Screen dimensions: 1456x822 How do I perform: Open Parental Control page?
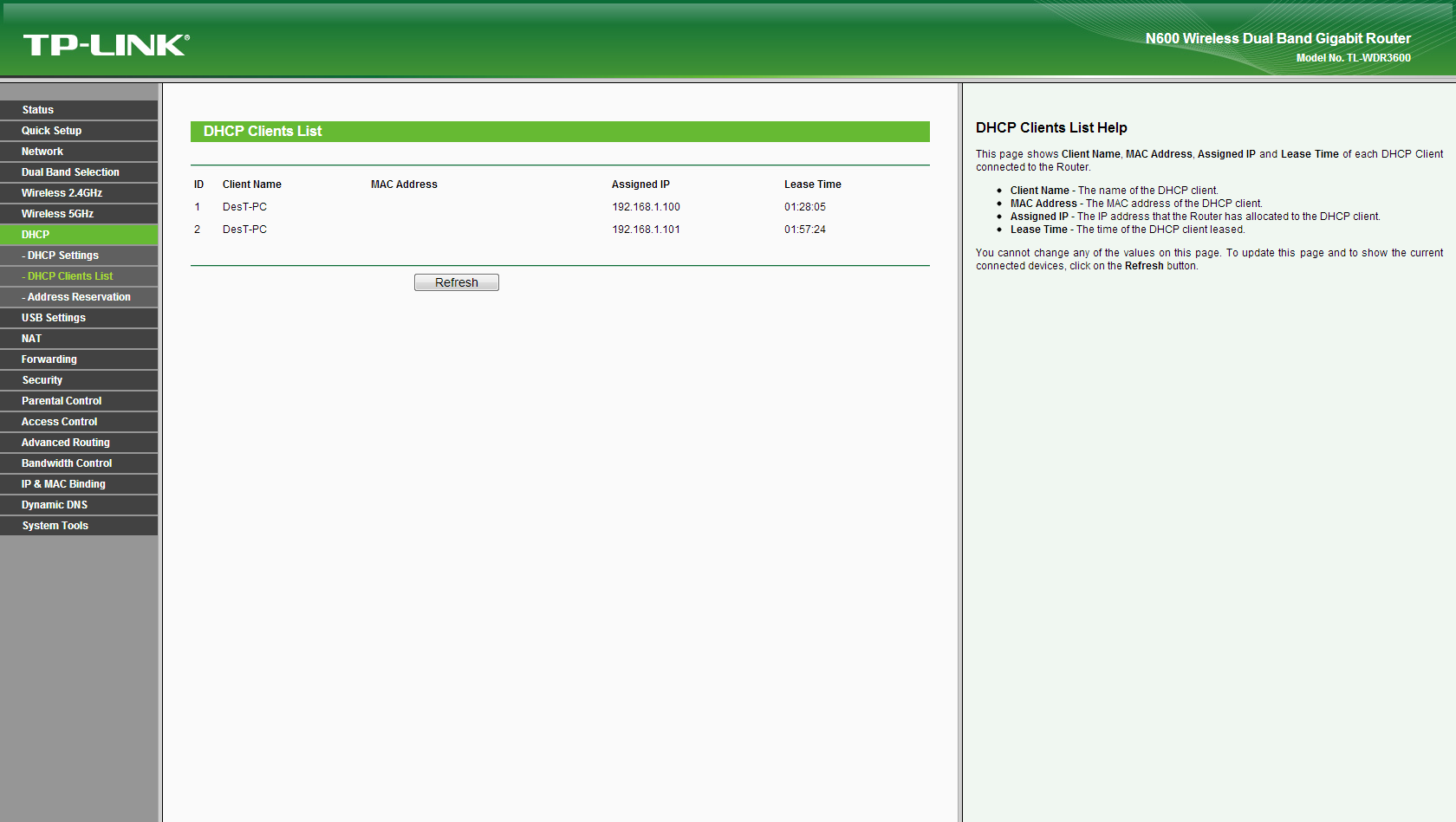79,401
